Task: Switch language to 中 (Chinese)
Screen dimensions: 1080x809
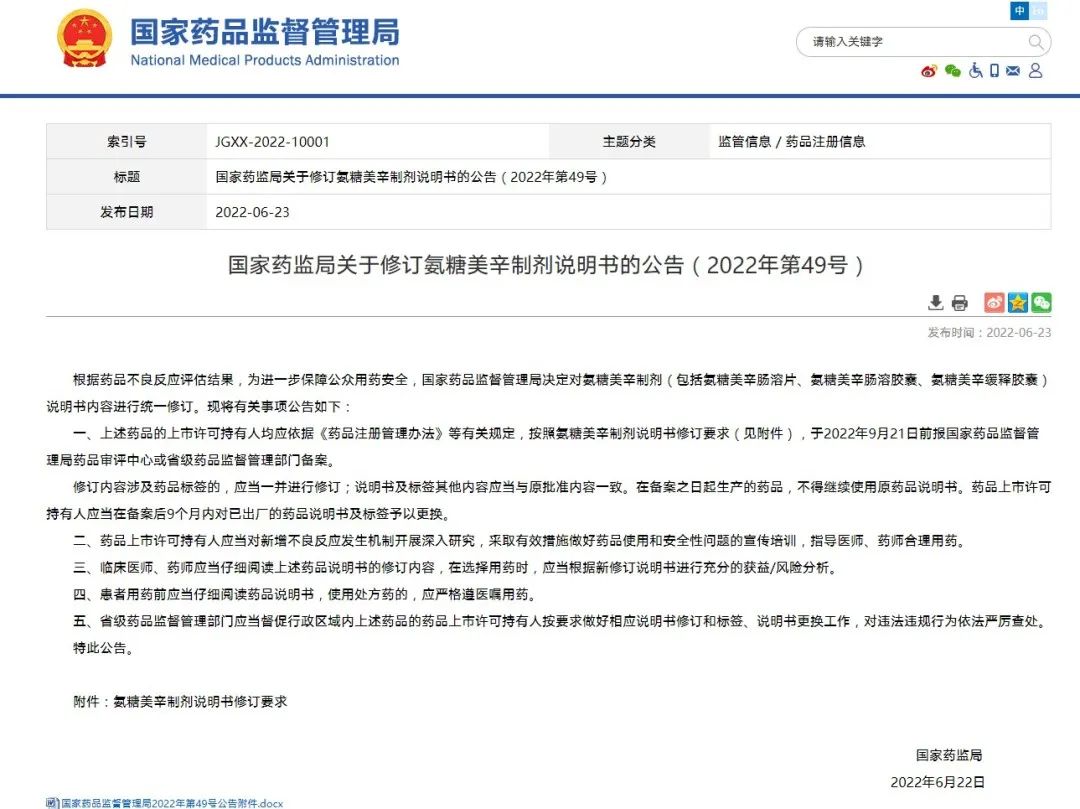Action: click(1019, 11)
